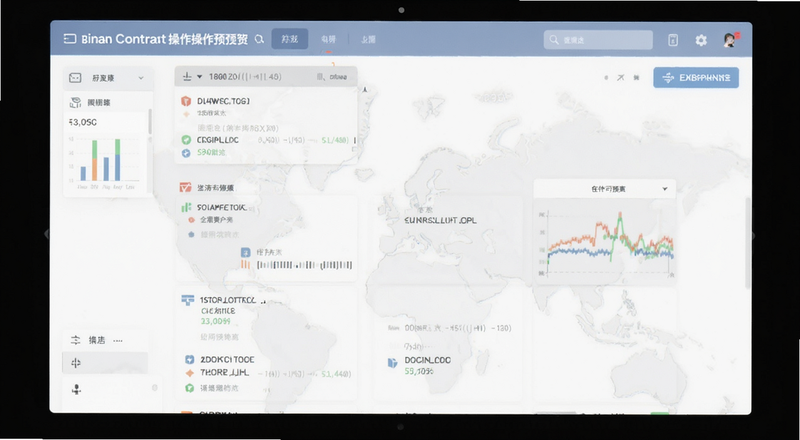Click the green 23,0099 value
The image size is (800, 440).
tap(215, 322)
